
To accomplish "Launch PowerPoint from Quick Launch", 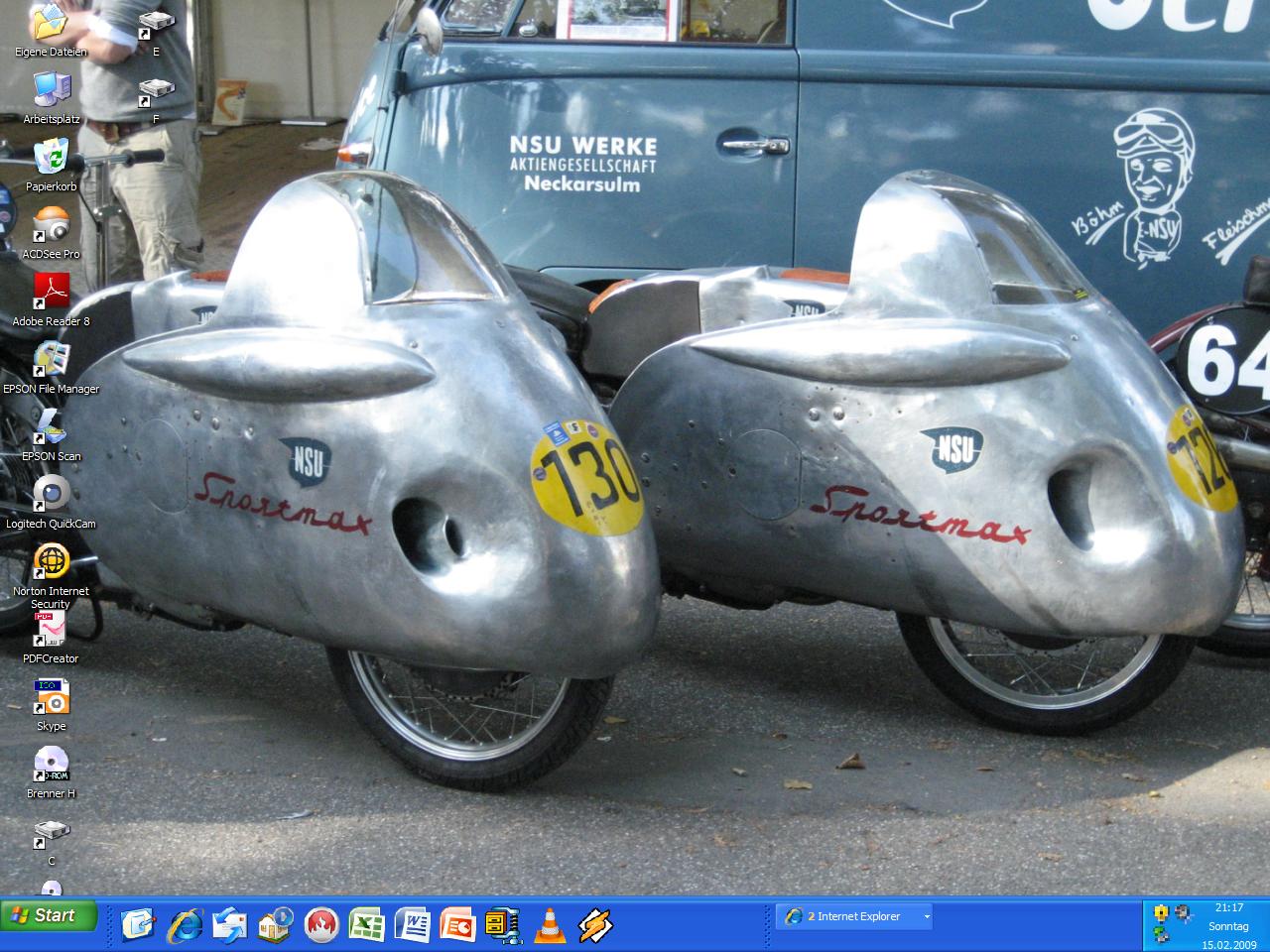I will point(458,925).
